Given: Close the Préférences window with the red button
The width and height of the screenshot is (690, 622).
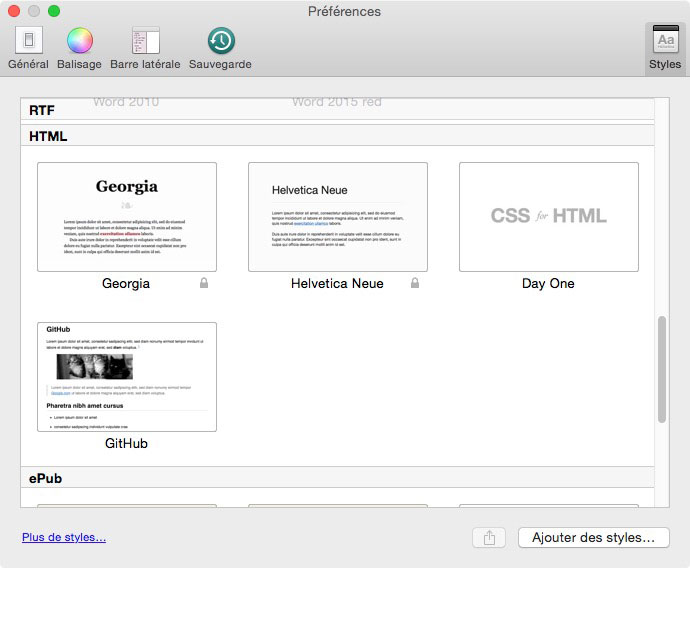Looking at the screenshot, I should point(14,11).
